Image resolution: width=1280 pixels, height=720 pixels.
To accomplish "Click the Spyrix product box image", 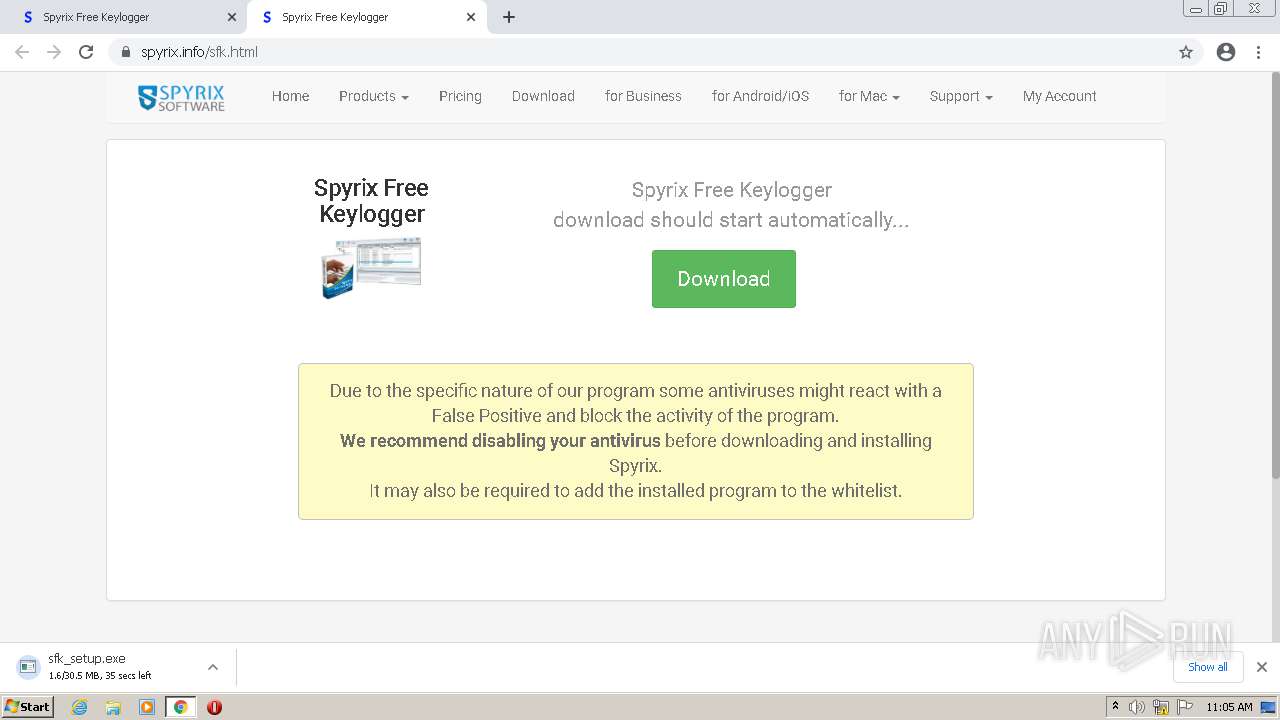I will 371,267.
